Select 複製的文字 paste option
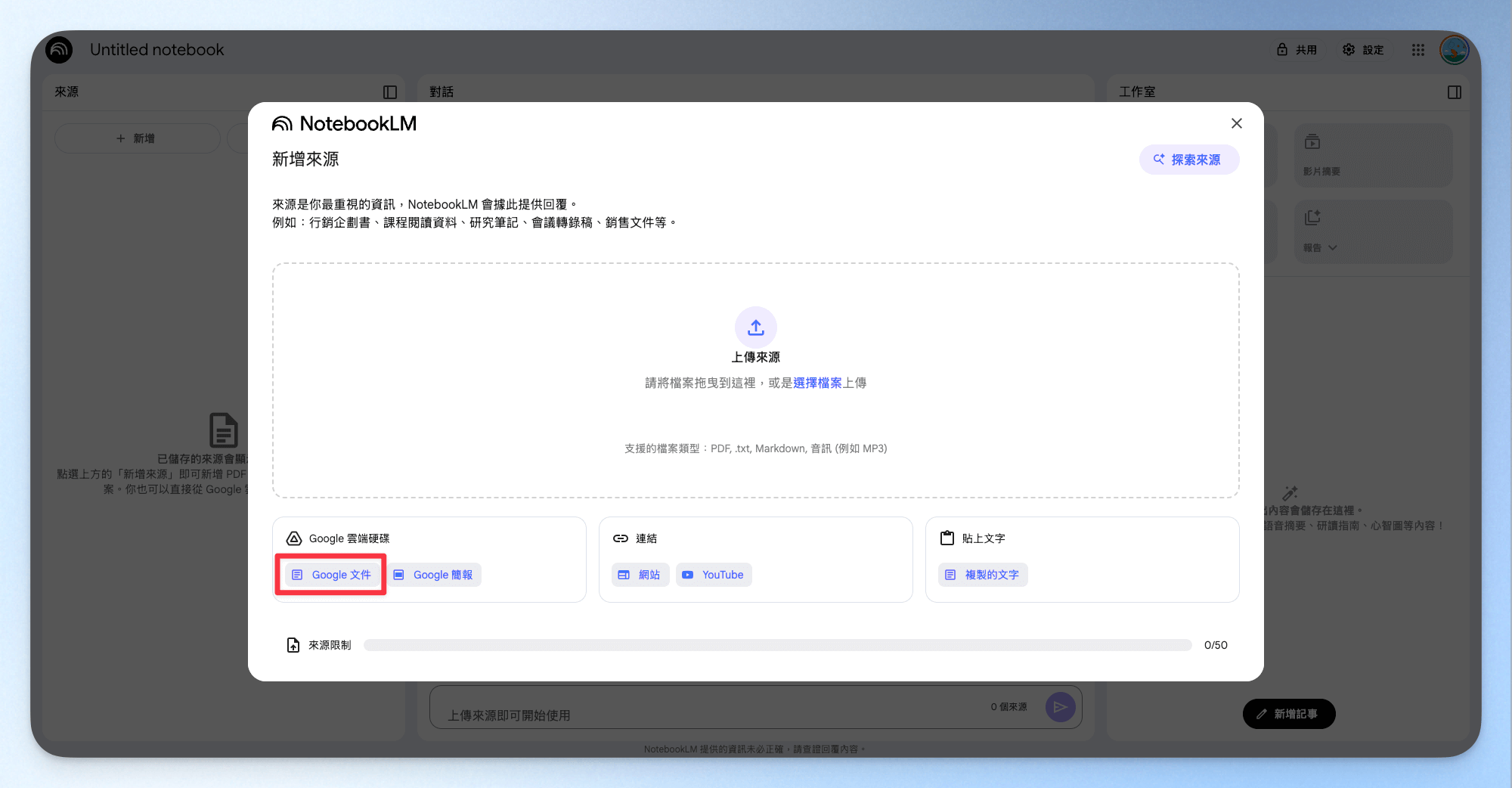This screenshot has width=1512, height=788. click(983, 575)
